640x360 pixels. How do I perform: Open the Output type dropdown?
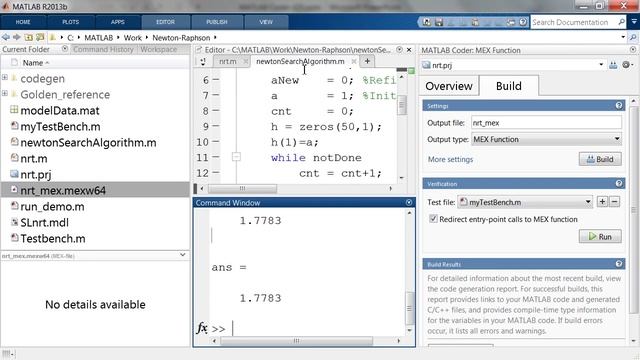[617, 139]
